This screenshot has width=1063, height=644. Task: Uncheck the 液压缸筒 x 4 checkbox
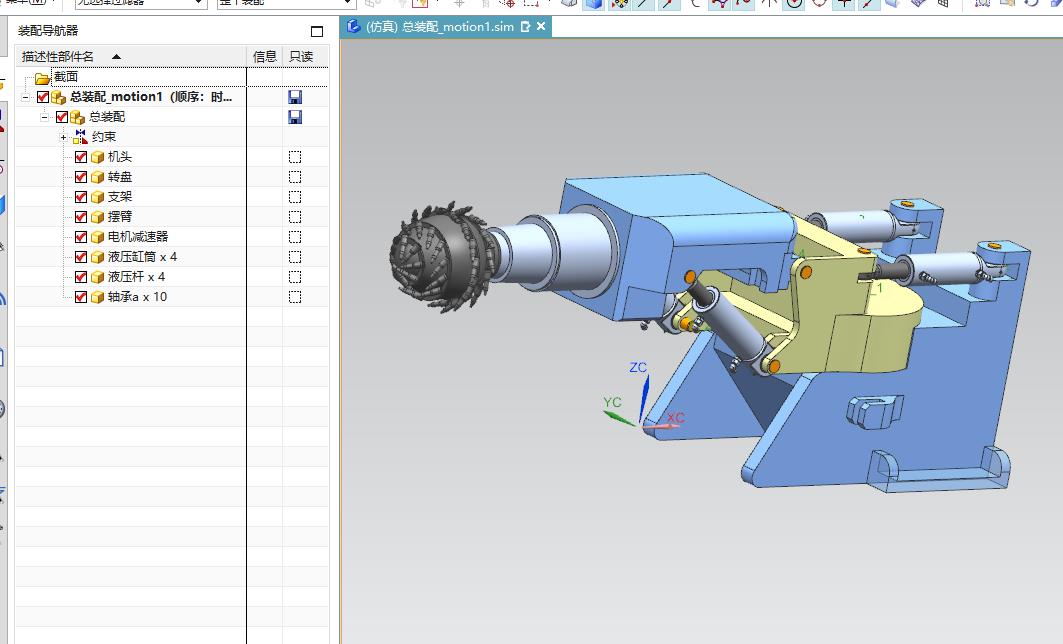pyautogui.click(x=81, y=257)
